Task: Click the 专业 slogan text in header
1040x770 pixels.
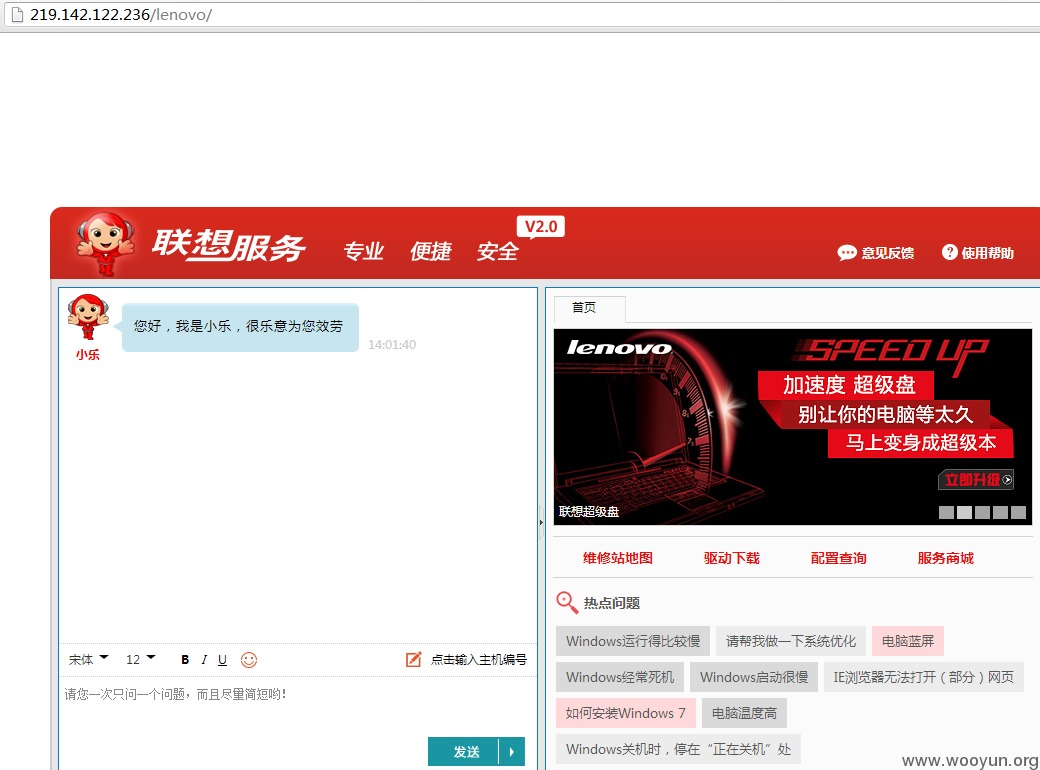Action: (363, 251)
